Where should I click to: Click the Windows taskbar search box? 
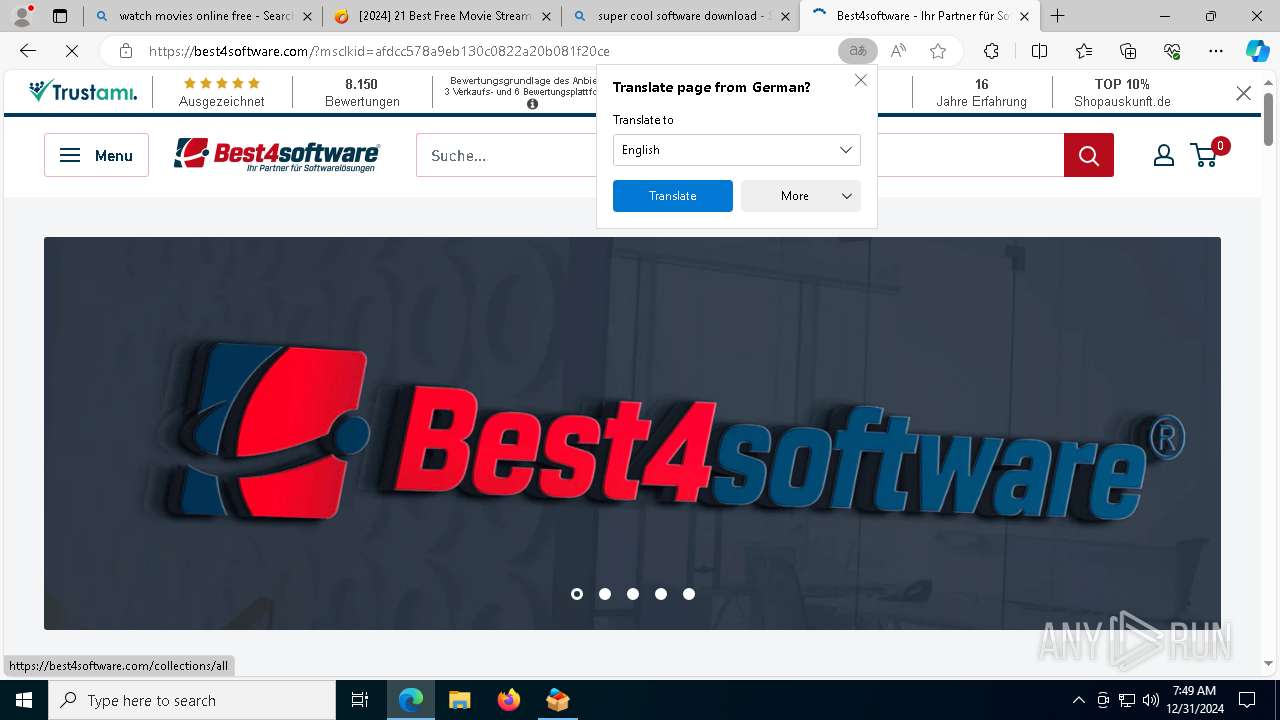(x=192, y=700)
